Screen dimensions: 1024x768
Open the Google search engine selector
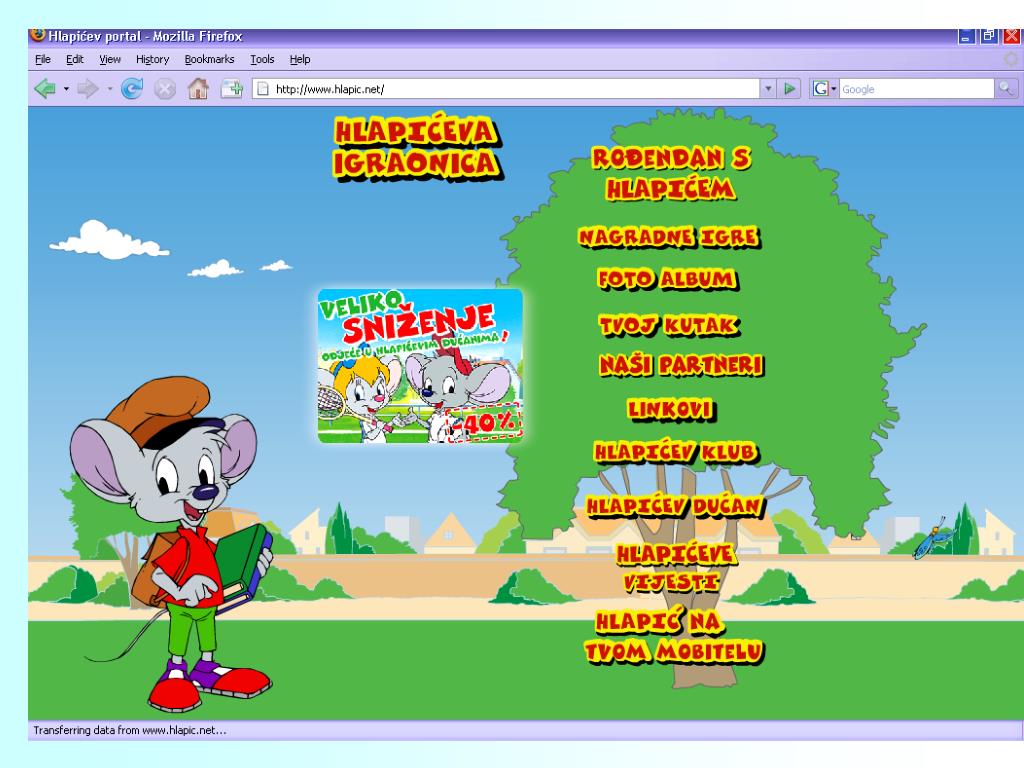(x=825, y=89)
